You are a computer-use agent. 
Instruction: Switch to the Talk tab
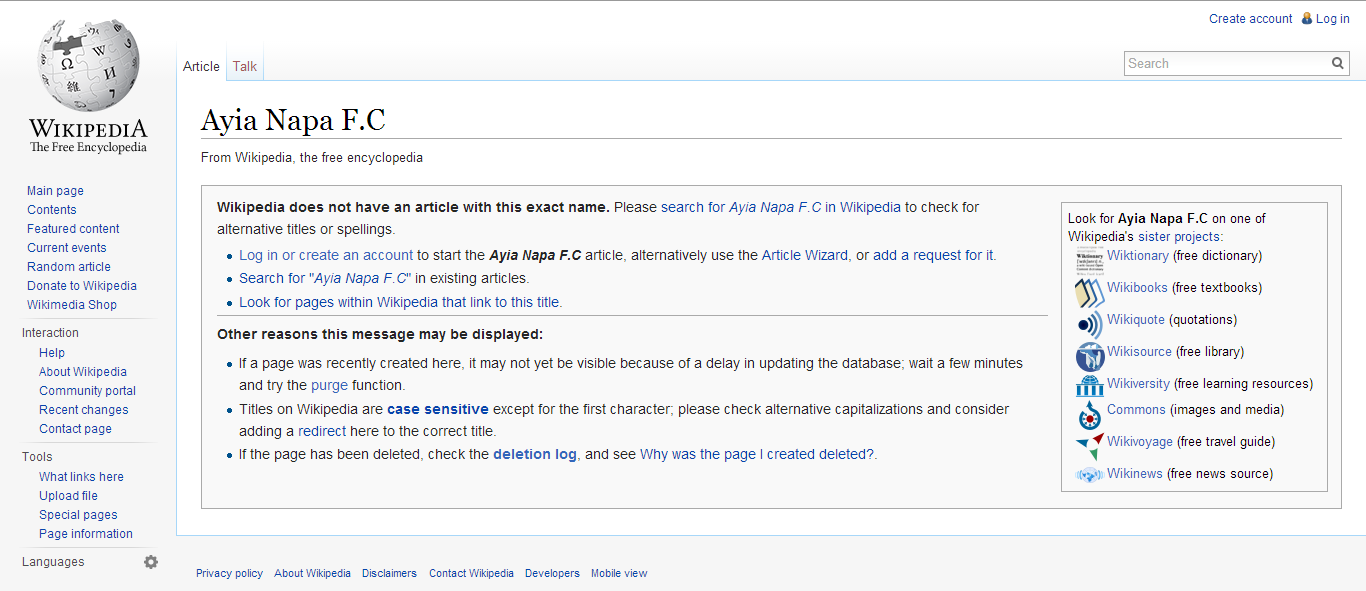pos(245,66)
